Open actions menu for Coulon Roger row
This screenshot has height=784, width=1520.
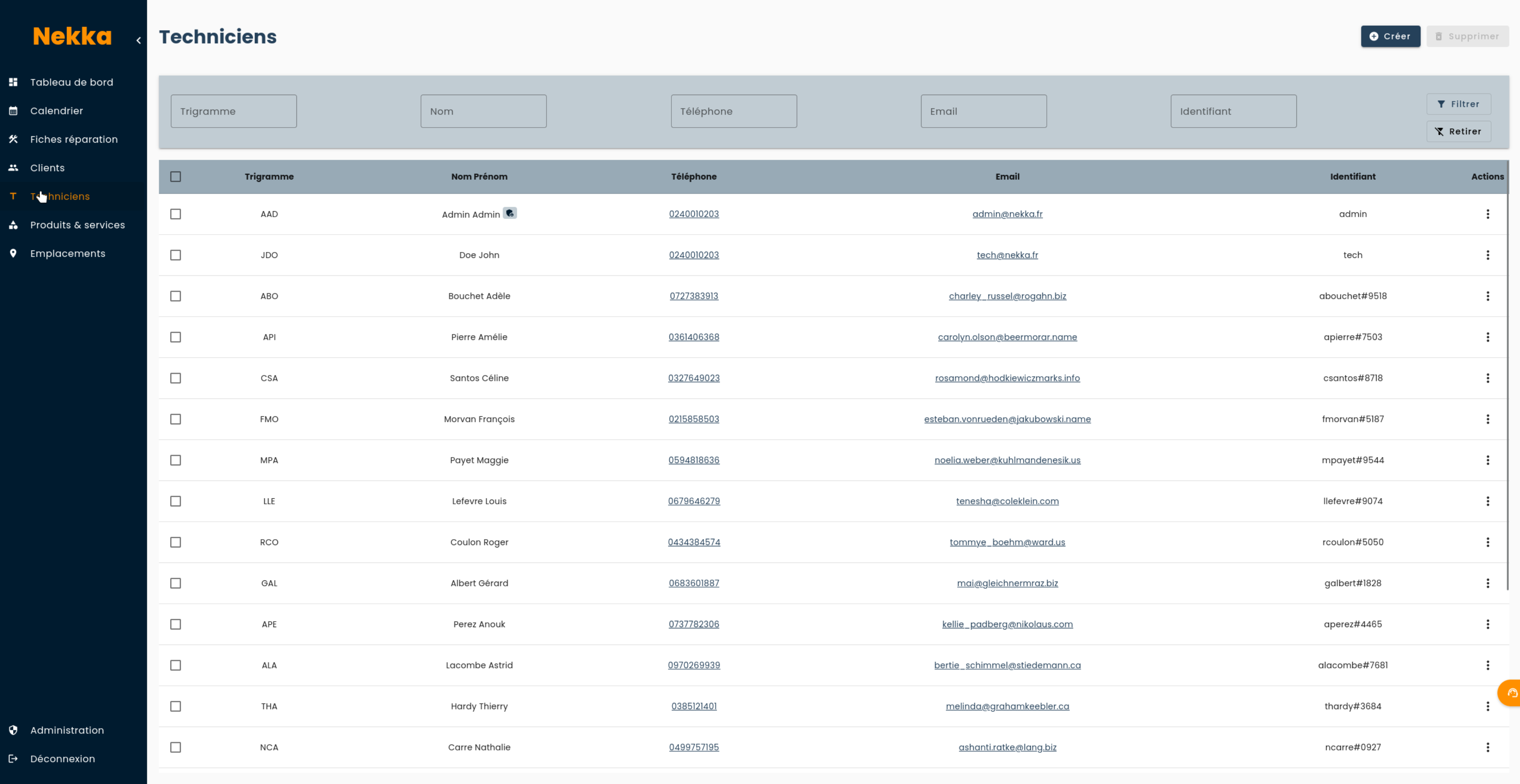(1487, 542)
